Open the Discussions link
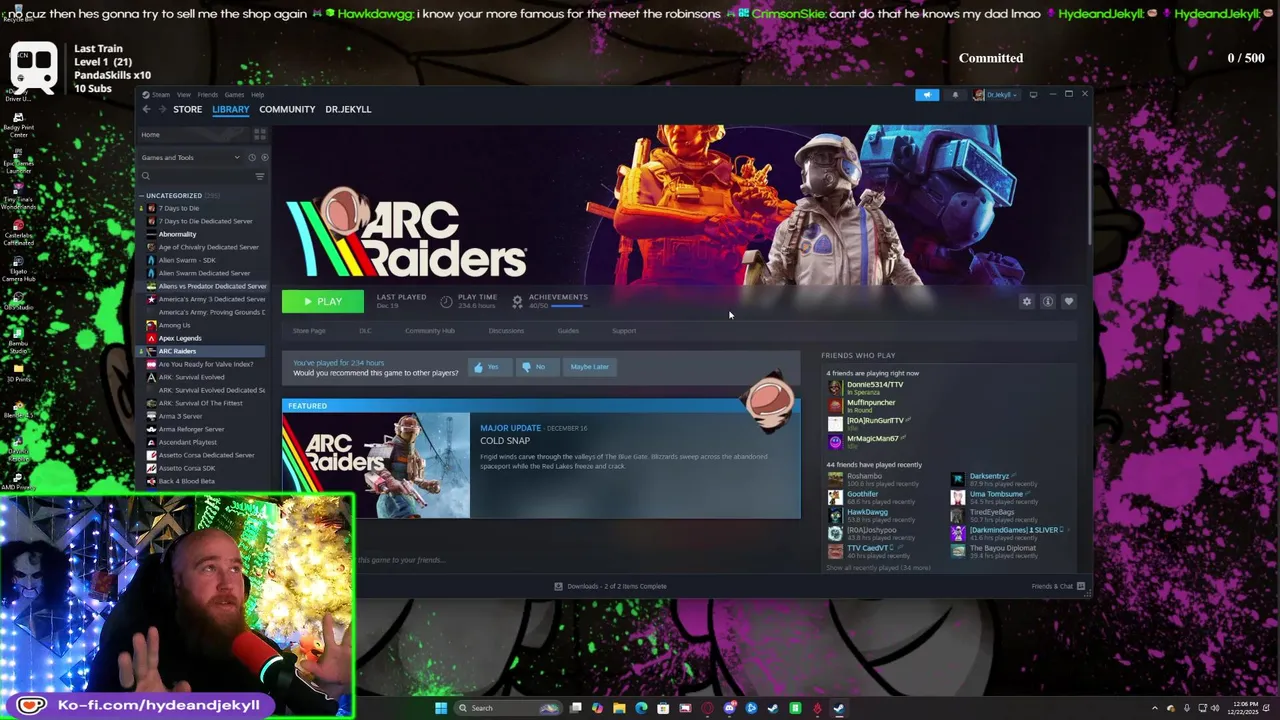Screen dimensions: 1280x720 click(506, 331)
